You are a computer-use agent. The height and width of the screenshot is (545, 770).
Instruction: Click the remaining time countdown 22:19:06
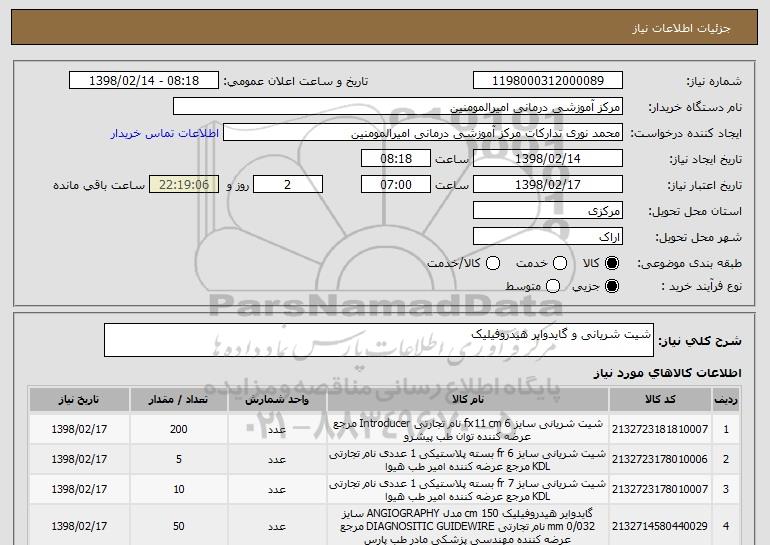[x=184, y=184]
